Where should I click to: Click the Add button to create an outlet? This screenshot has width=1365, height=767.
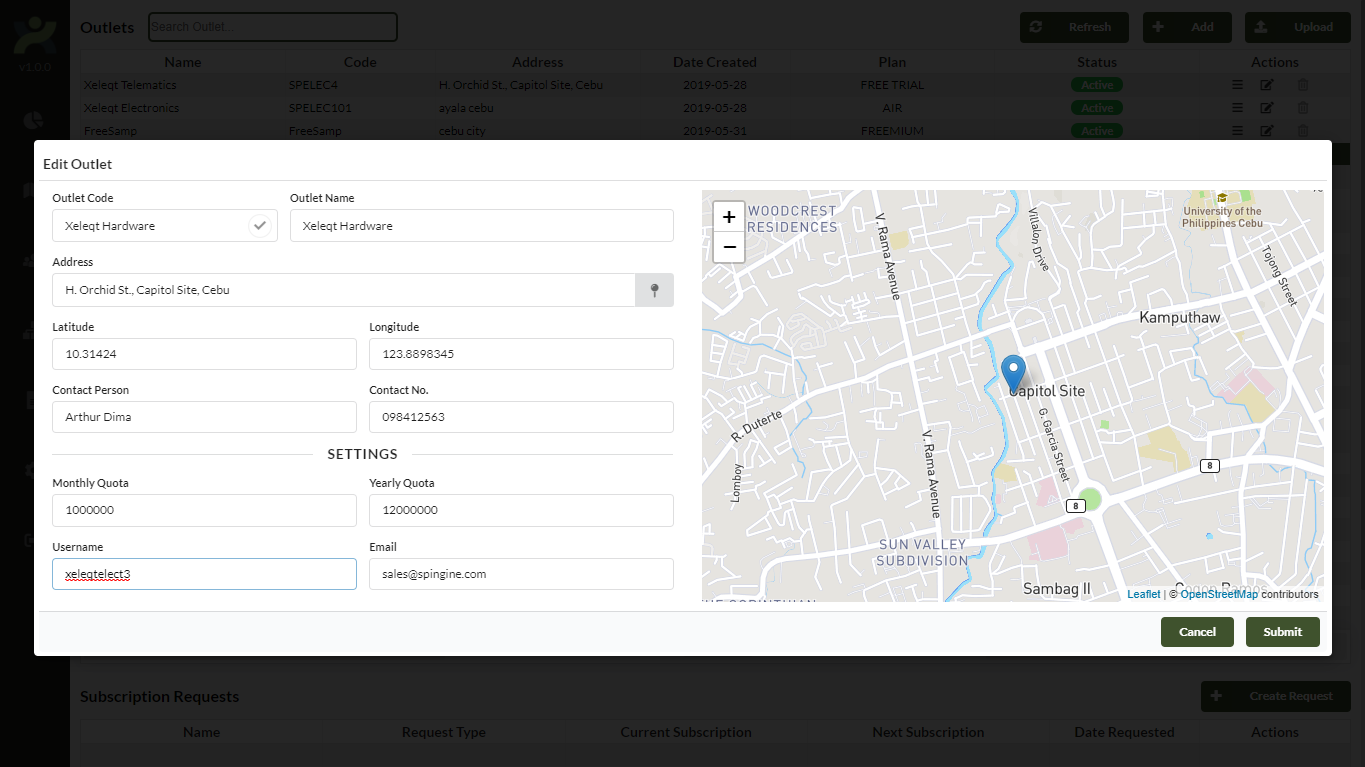pyautogui.click(x=1186, y=27)
